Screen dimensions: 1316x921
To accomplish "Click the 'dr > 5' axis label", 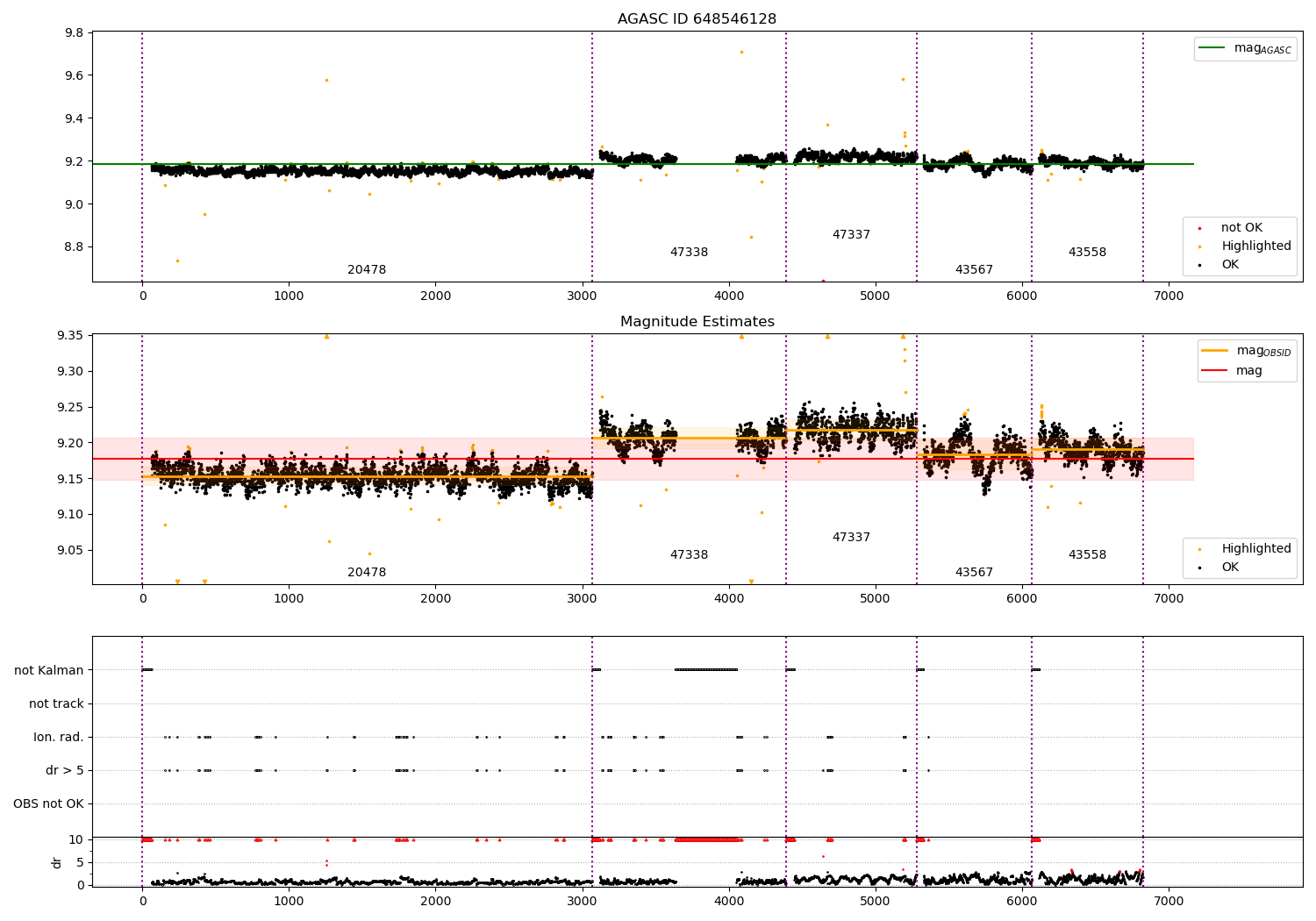I will point(65,771).
